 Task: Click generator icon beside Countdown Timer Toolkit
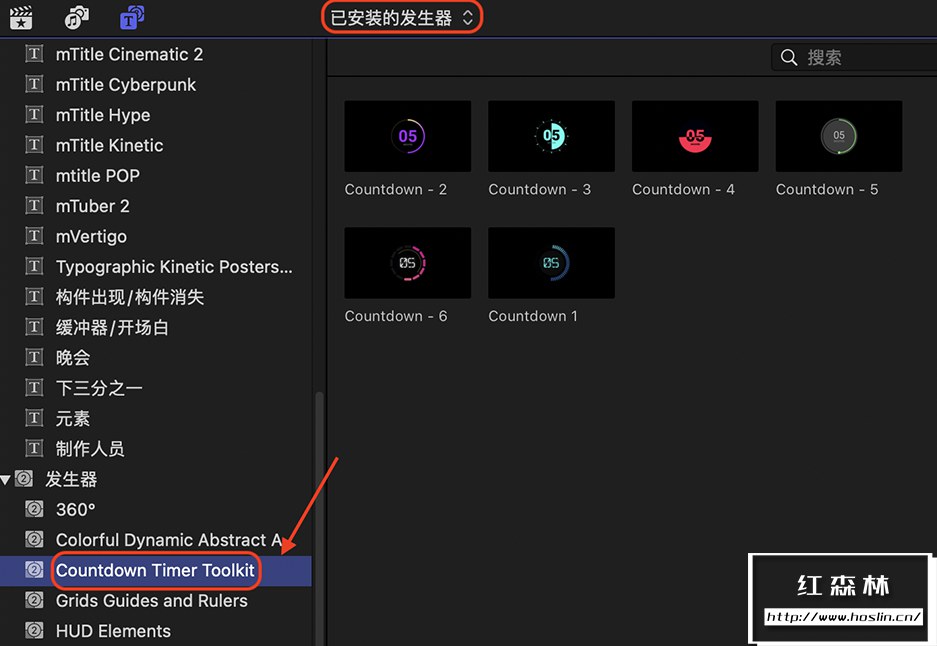34,571
